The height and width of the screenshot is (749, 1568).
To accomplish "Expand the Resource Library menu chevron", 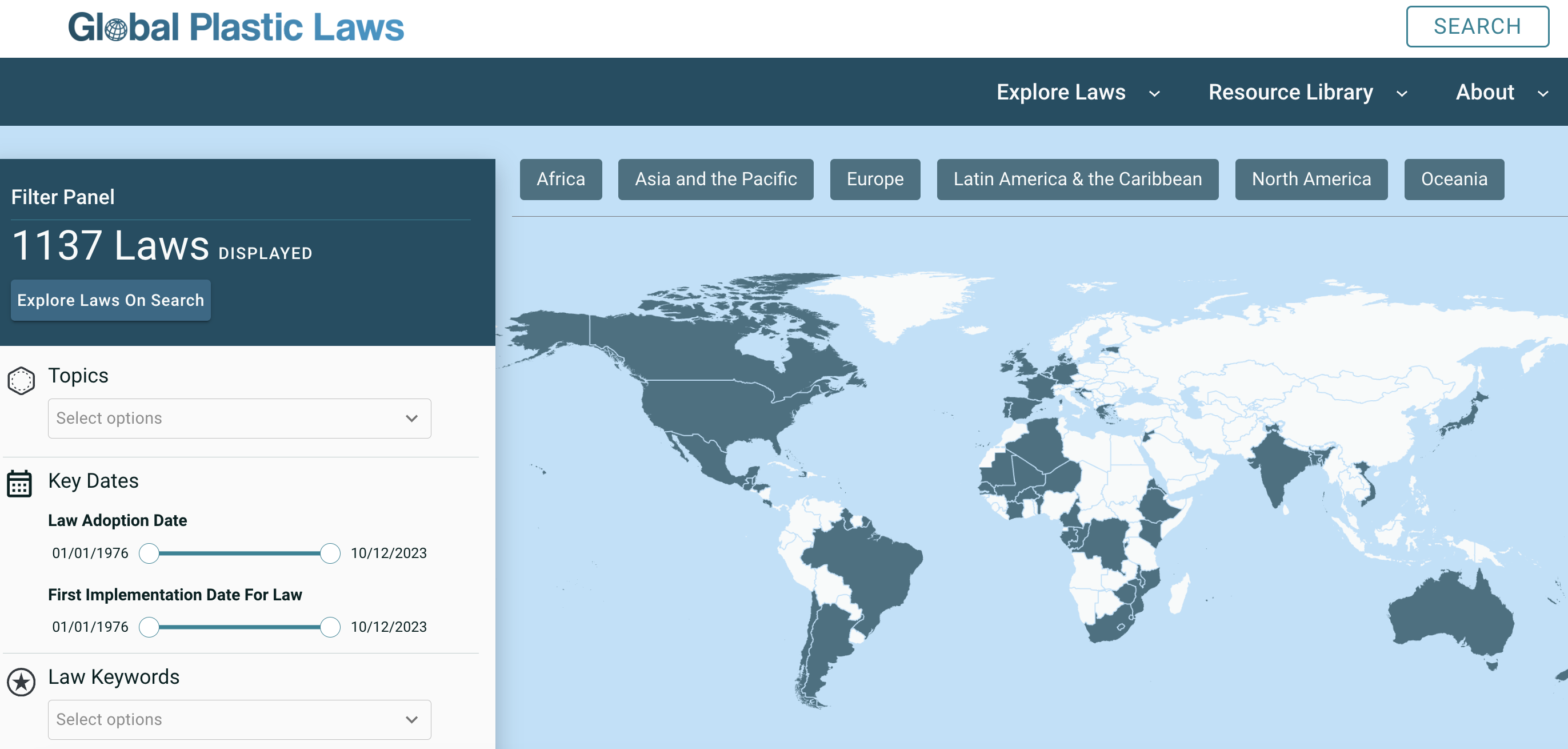I will click(1401, 94).
